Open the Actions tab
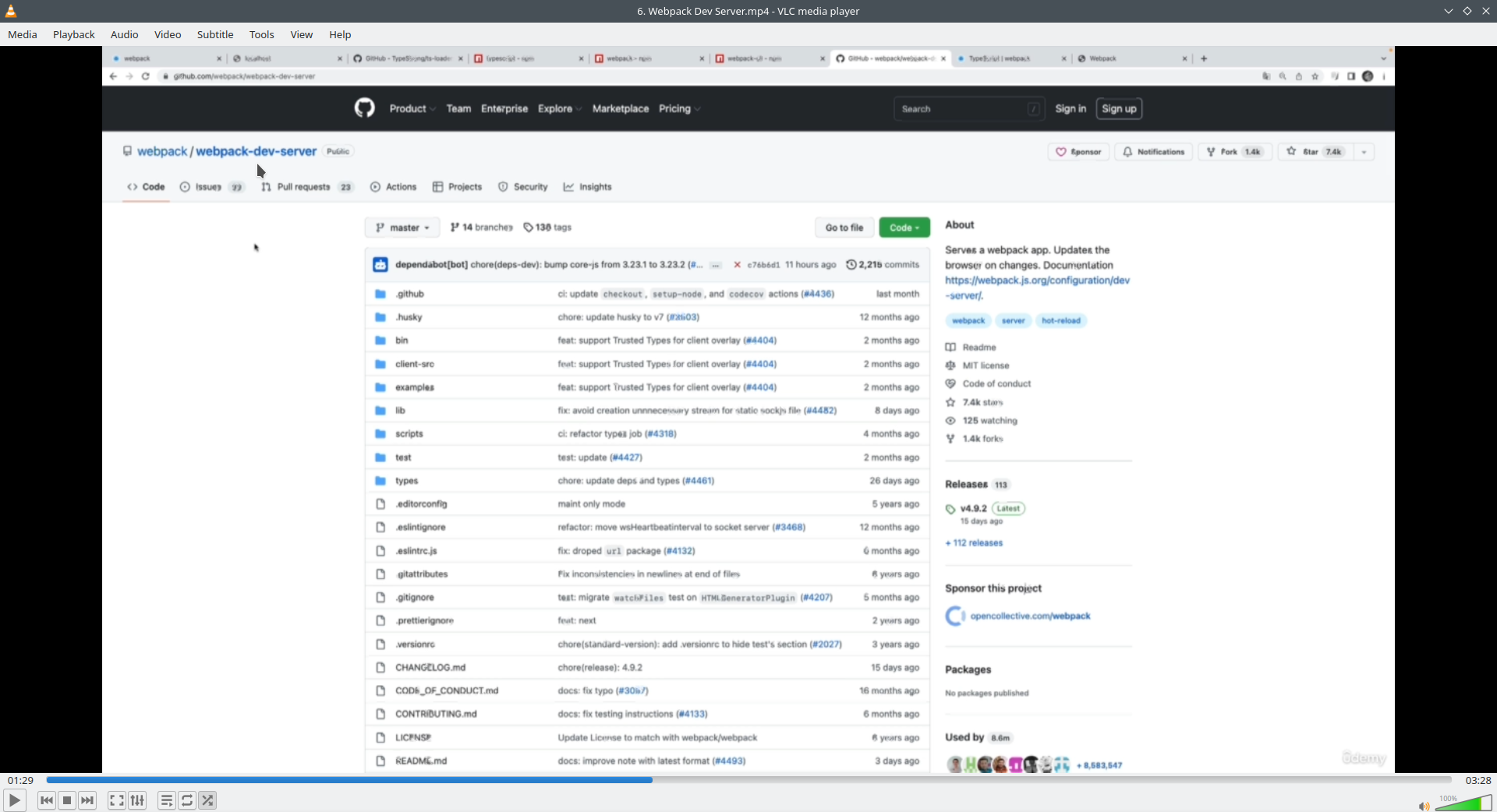The width and height of the screenshot is (1497, 812). click(x=393, y=187)
